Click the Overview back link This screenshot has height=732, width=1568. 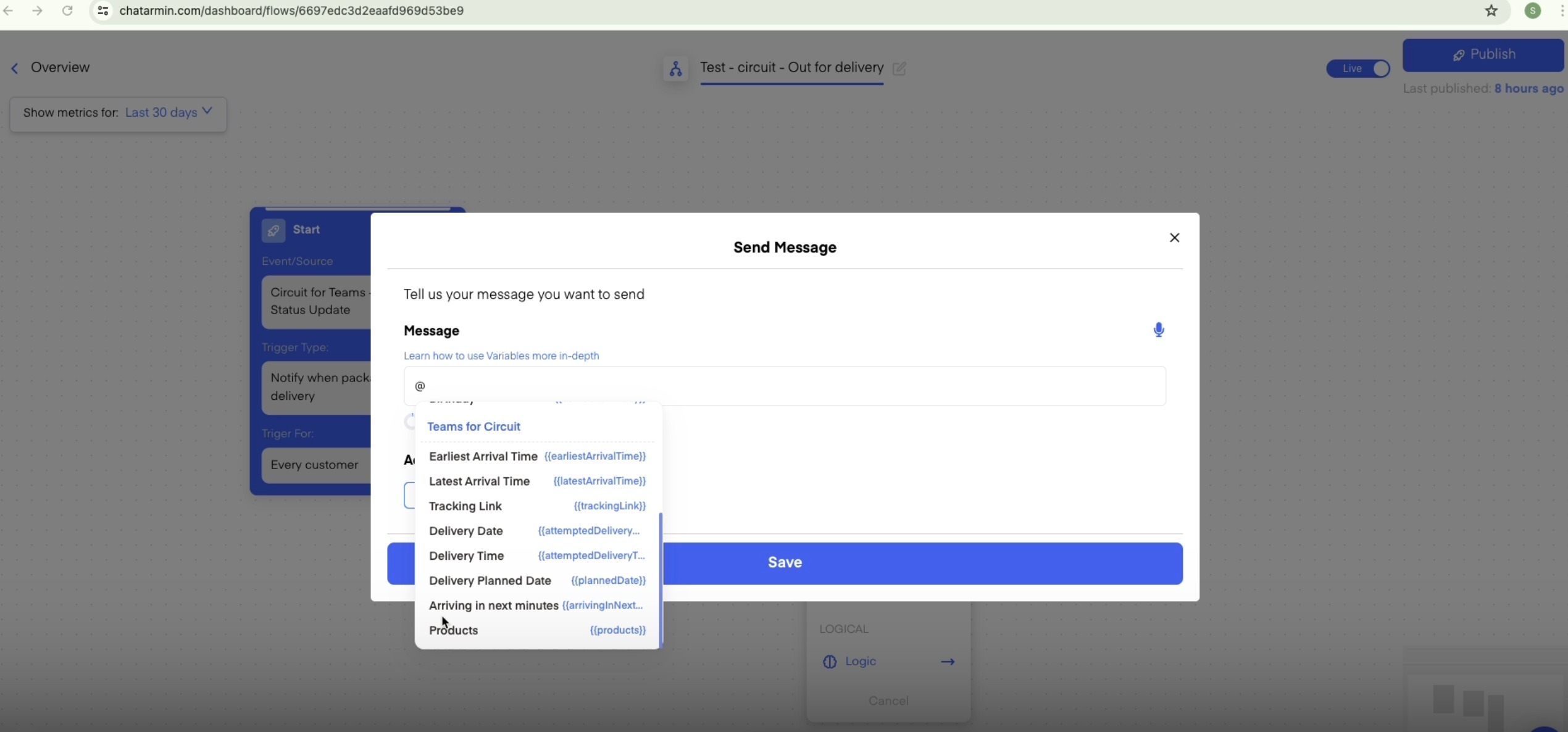click(60, 67)
